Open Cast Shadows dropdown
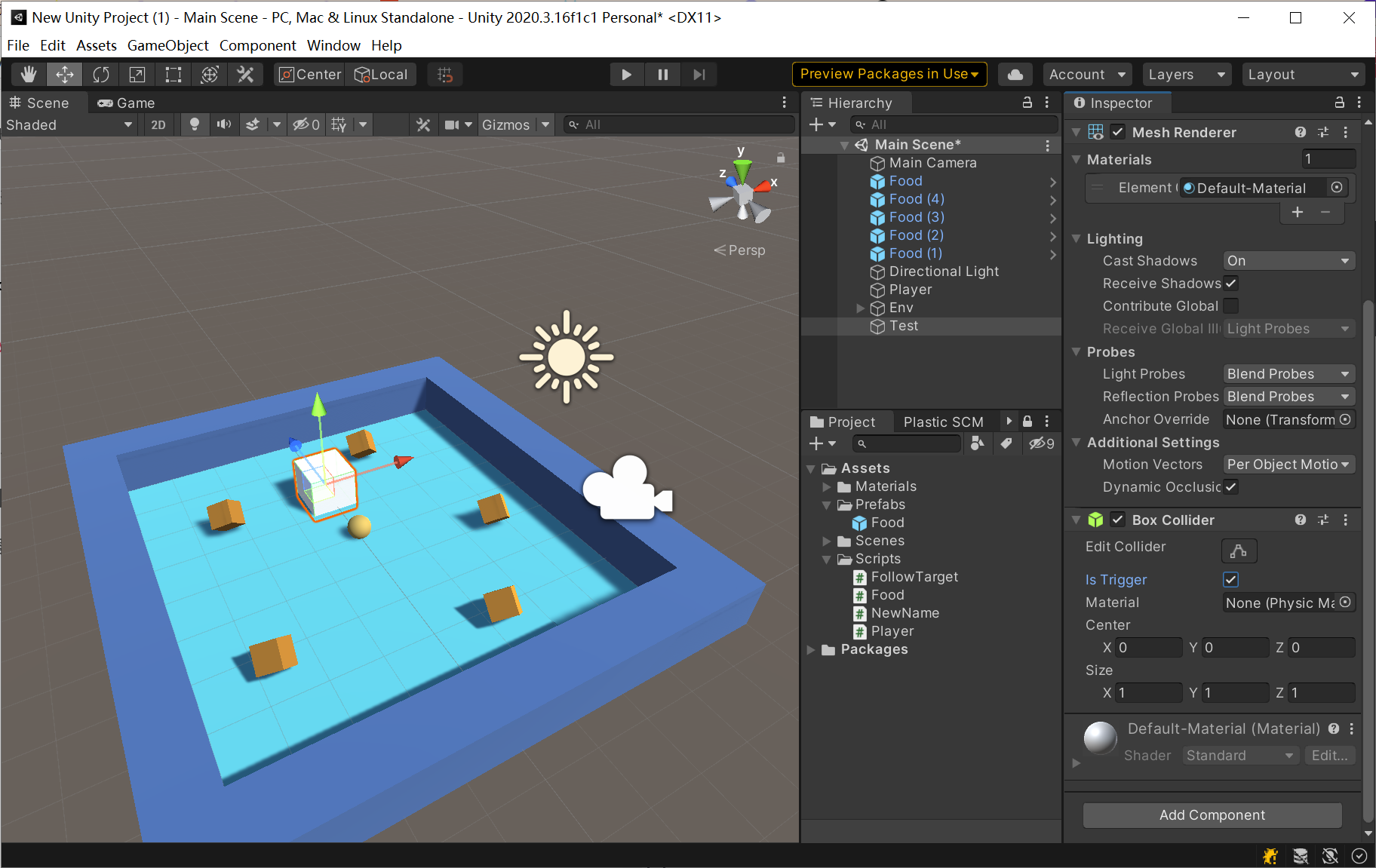The width and height of the screenshot is (1376, 868). click(1288, 261)
